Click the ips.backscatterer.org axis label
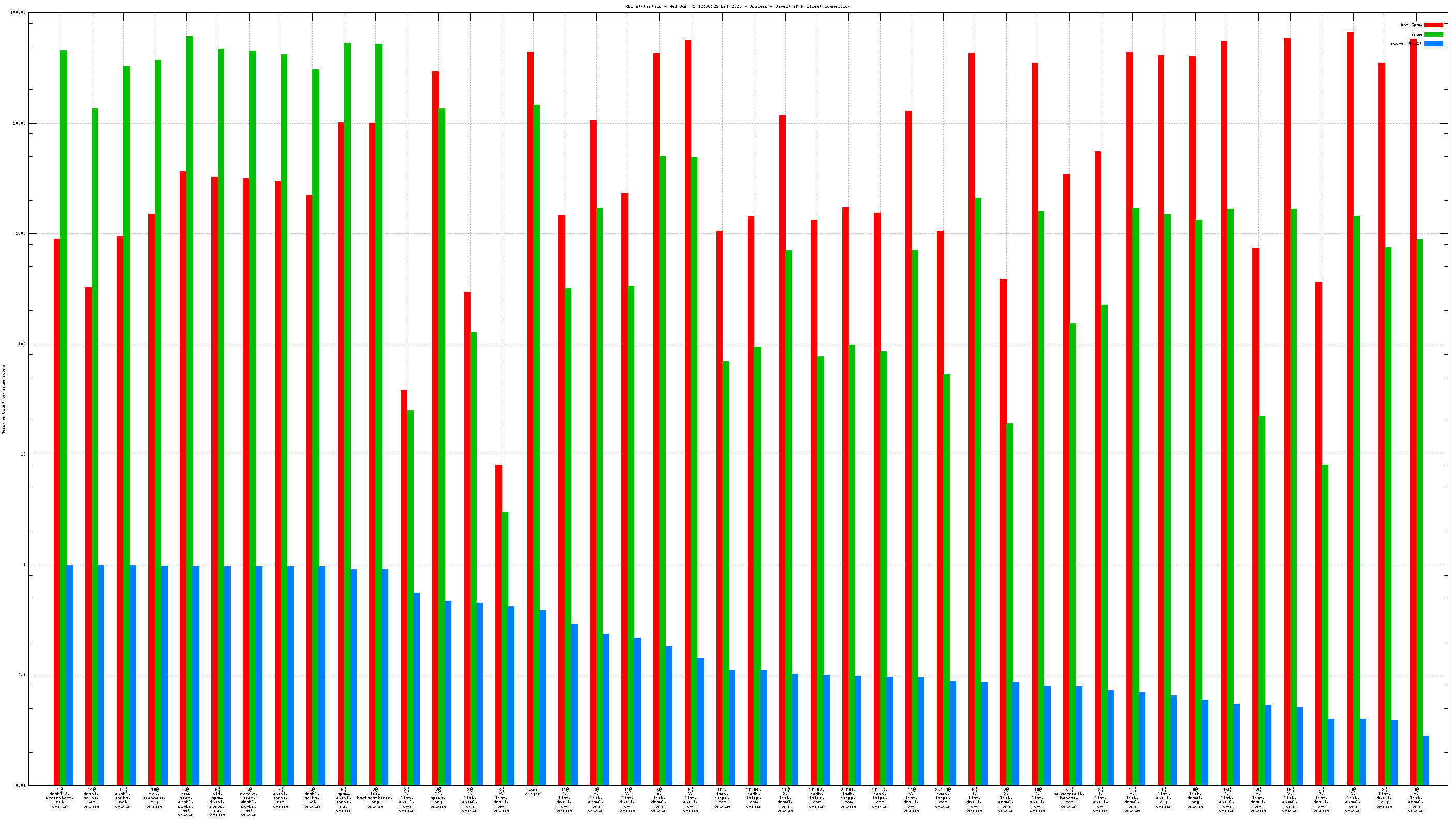 coord(375,797)
